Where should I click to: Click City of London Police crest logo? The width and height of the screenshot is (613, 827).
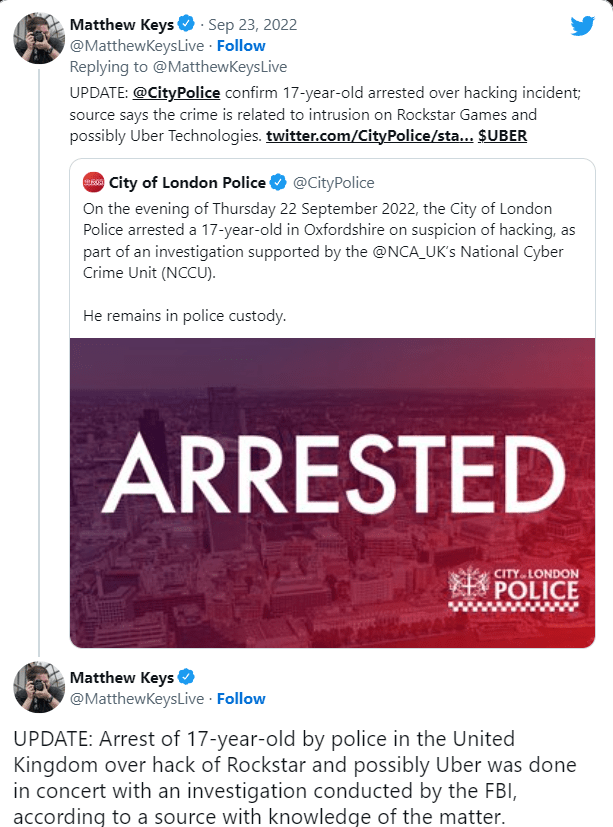click(465, 584)
